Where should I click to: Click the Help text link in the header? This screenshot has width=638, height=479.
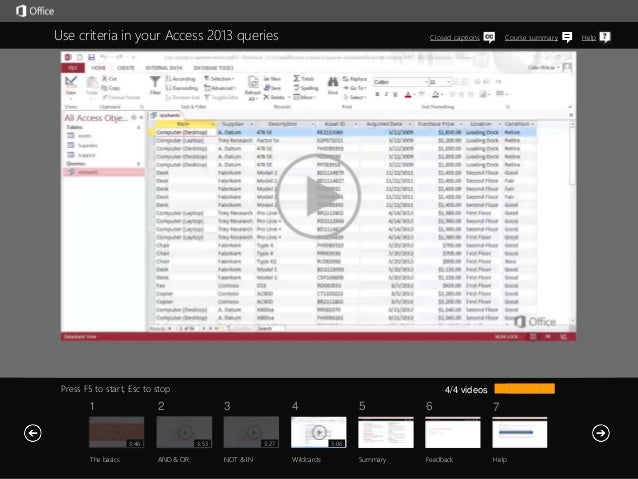588,38
